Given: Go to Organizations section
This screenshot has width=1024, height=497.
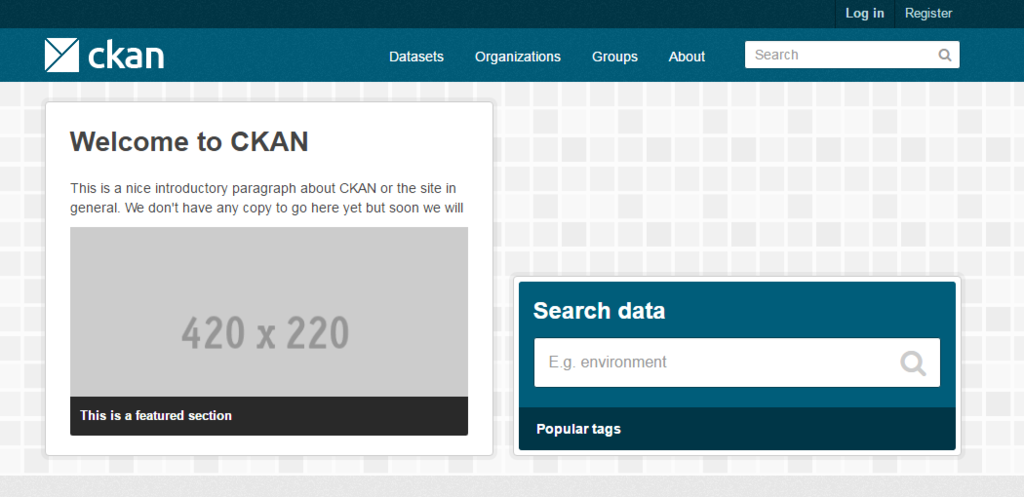Looking at the screenshot, I should coord(518,57).
